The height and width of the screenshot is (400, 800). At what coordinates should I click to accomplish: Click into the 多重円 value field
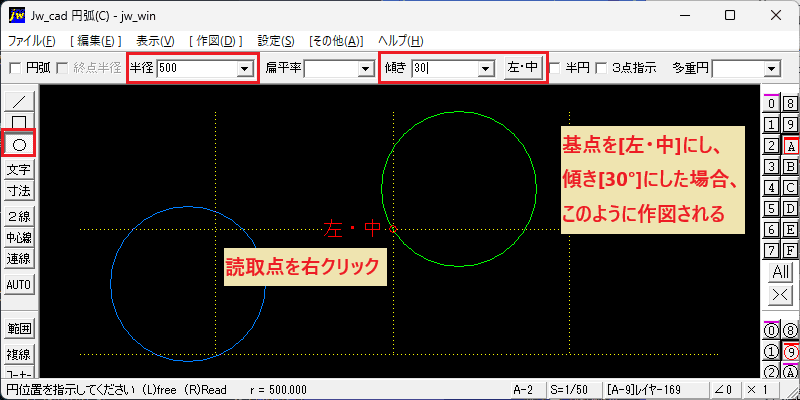pyautogui.click(x=739, y=68)
